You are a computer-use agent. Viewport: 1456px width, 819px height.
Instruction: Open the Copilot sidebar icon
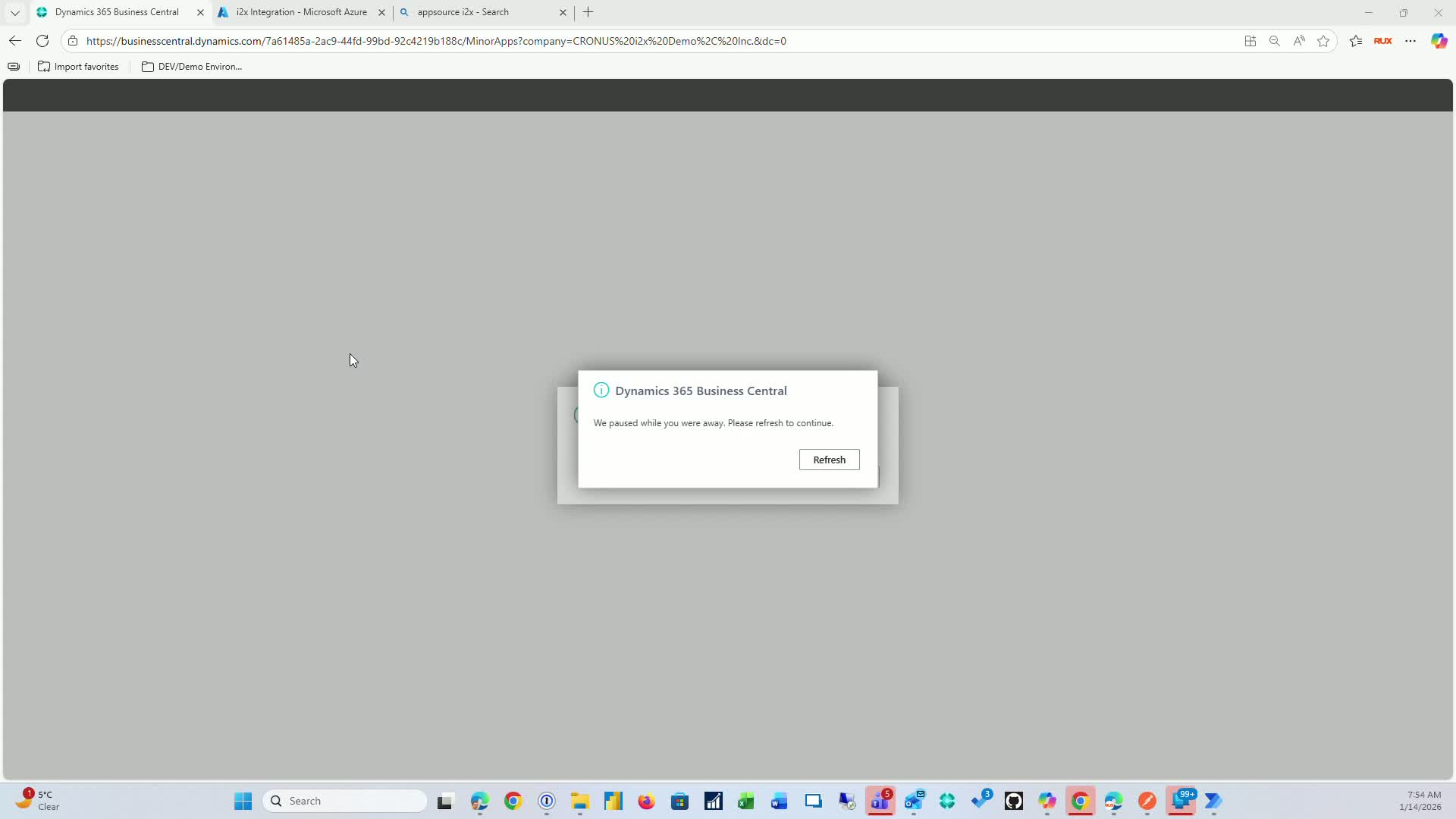[1439, 41]
